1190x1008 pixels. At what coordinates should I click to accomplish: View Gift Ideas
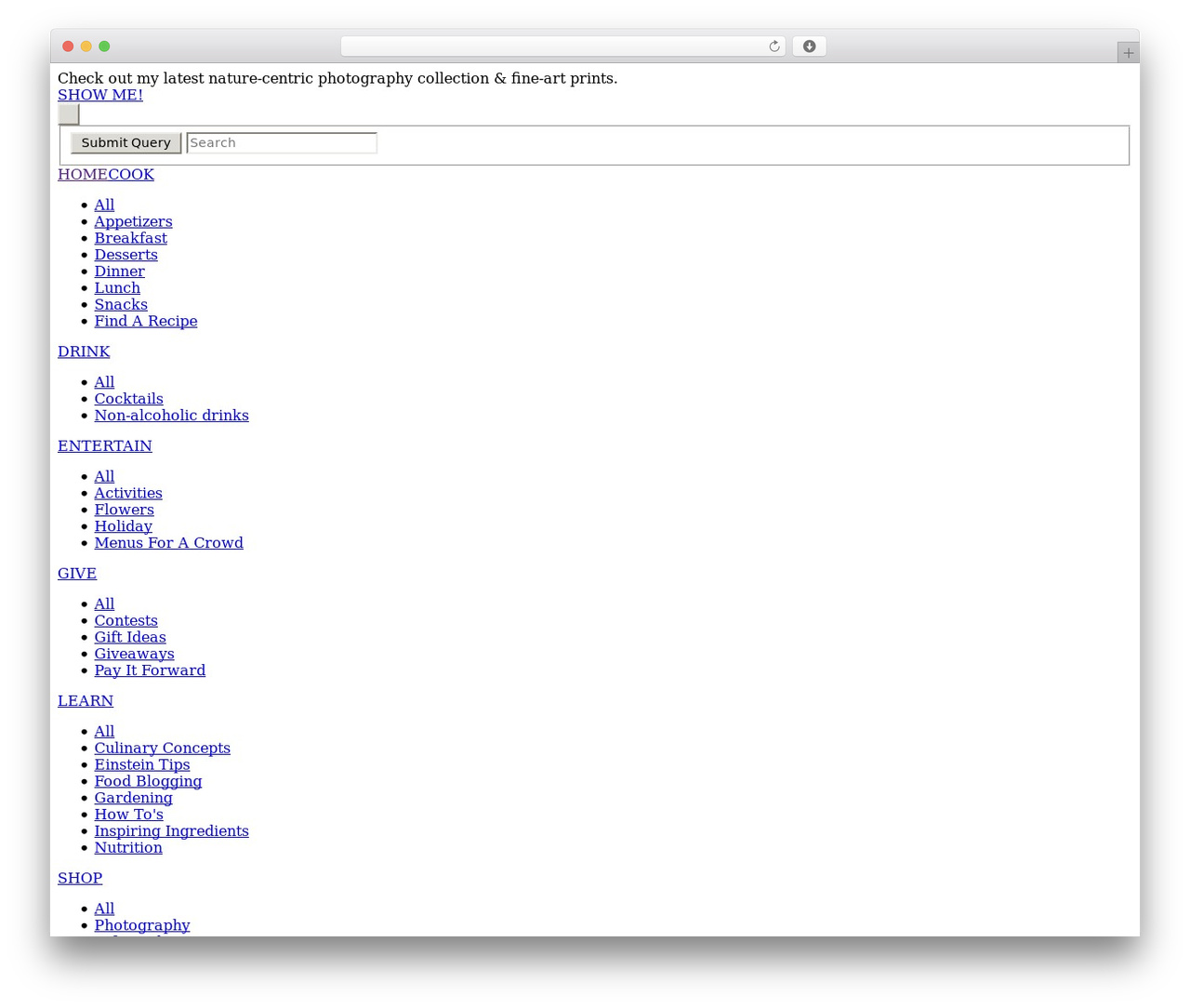point(130,638)
